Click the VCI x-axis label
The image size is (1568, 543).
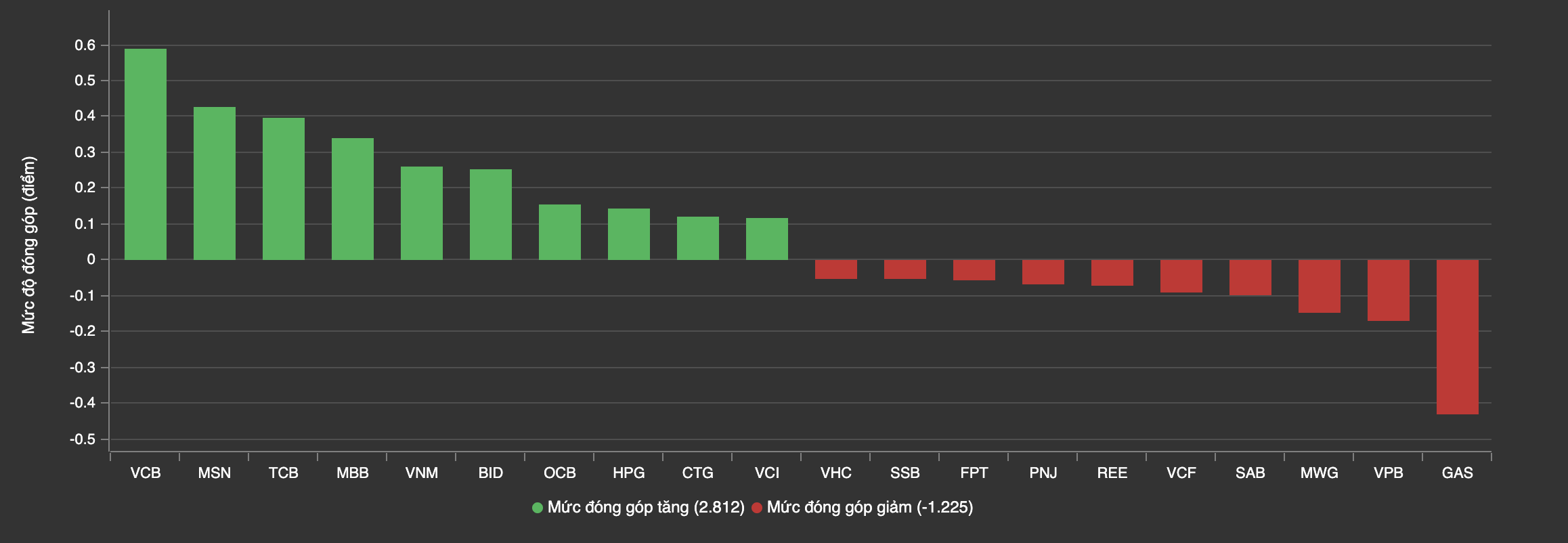pyautogui.click(x=767, y=473)
